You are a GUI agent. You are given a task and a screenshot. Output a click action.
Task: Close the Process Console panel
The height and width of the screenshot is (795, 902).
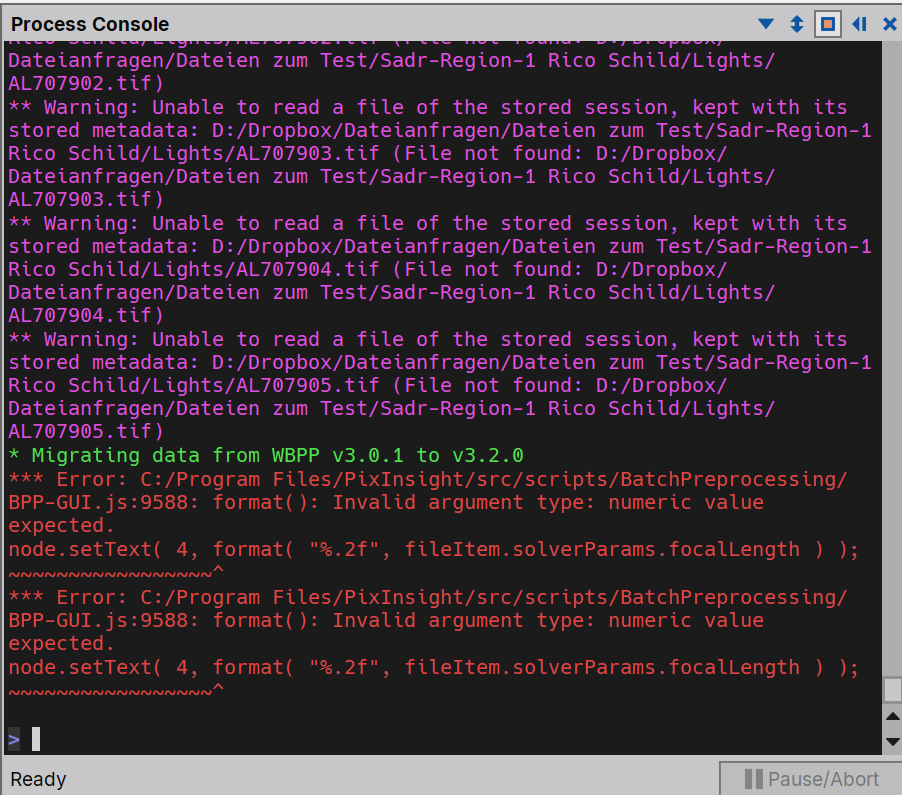pos(889,24)
